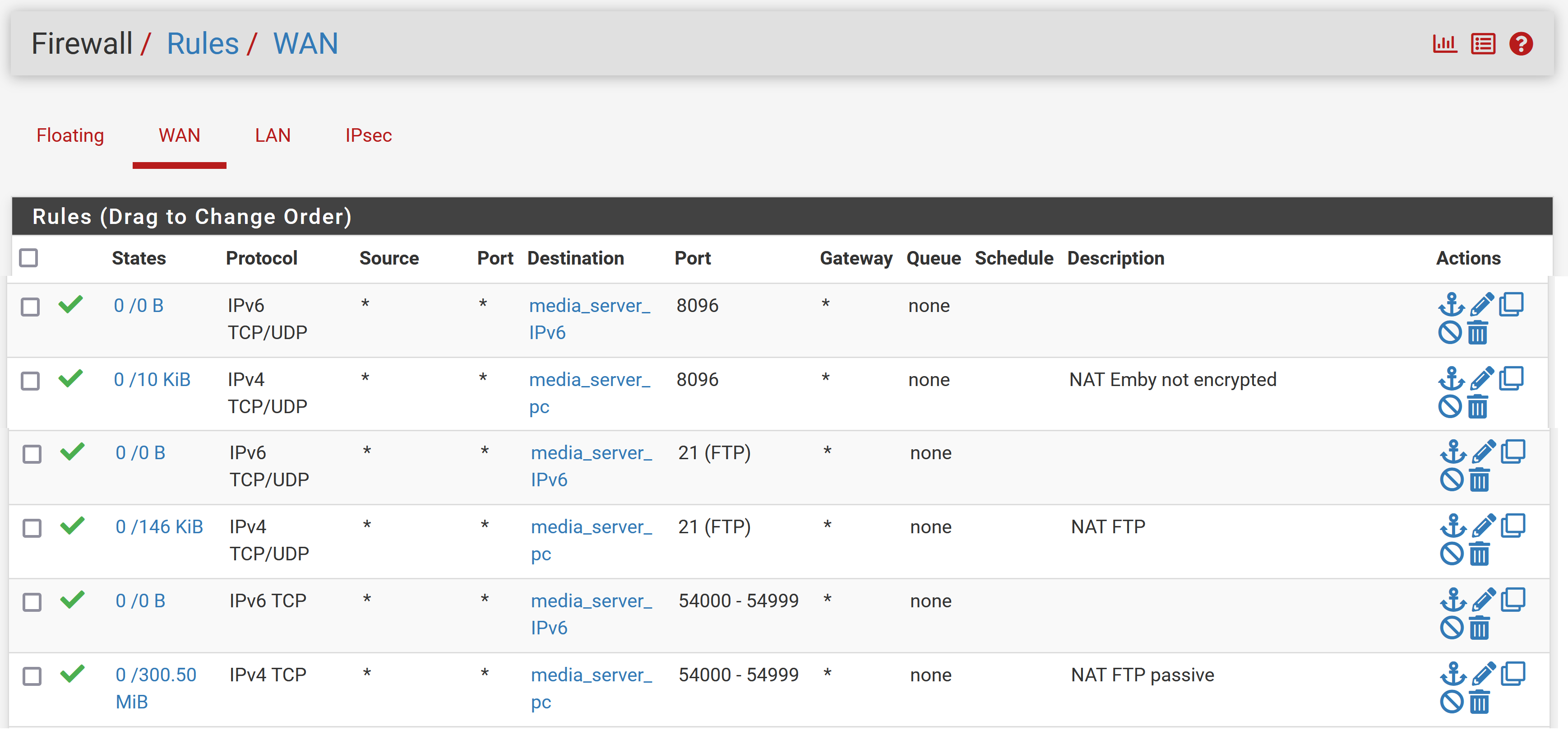
Task: Open states link 0 /146 KiB
Action: pyautogui.click(x=159, y=527)
